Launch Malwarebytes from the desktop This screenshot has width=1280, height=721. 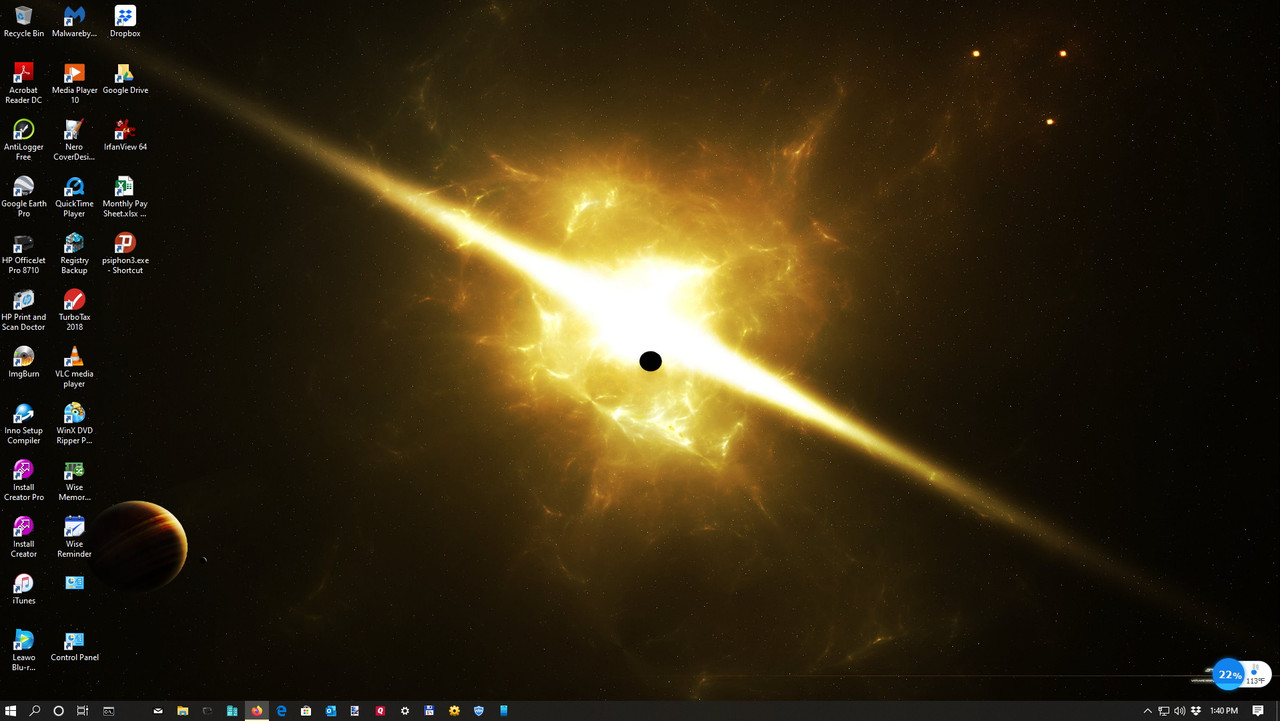(x=74, y=21)
